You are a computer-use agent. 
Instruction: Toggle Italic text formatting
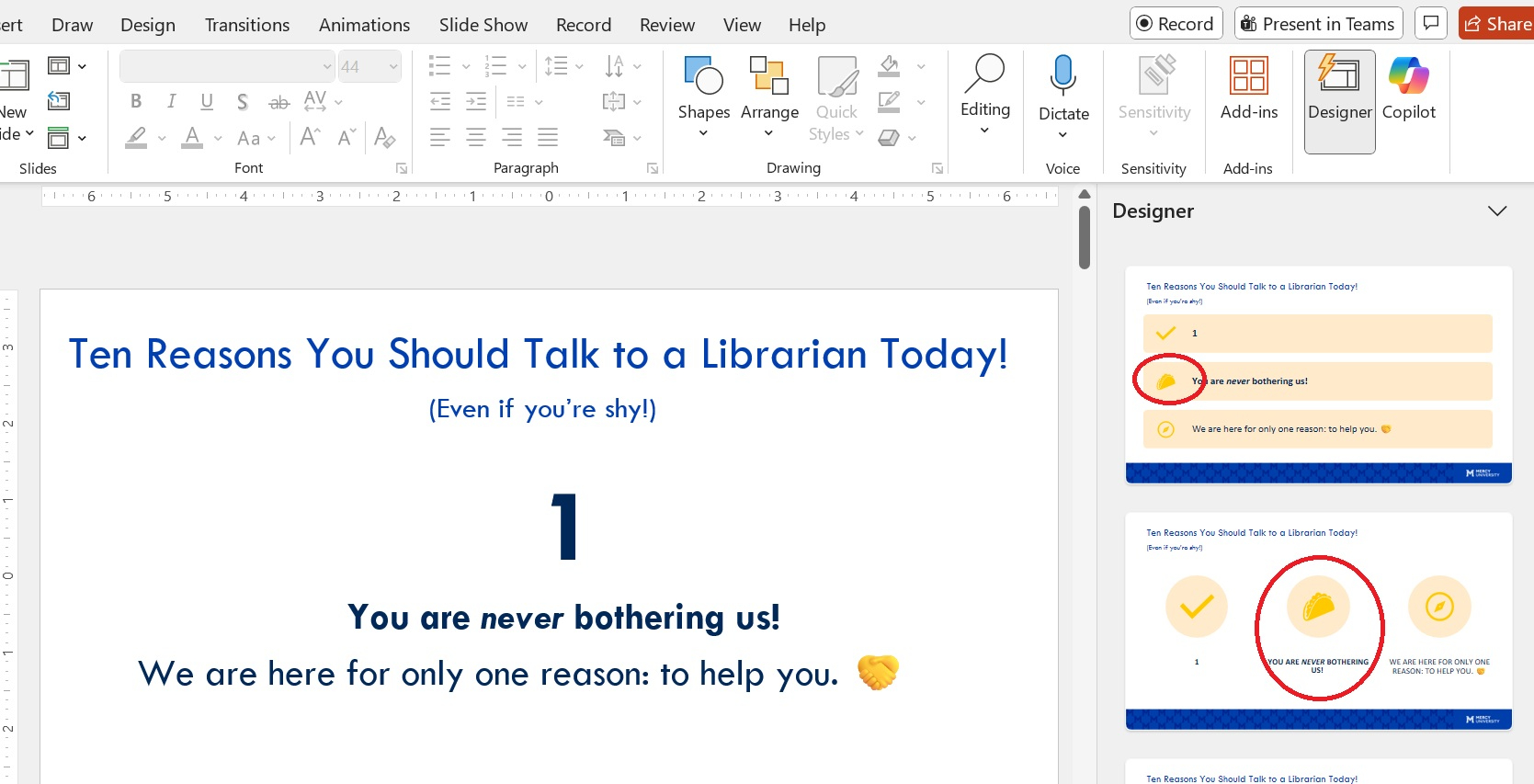pyautogui.click(x=171, y=101)
